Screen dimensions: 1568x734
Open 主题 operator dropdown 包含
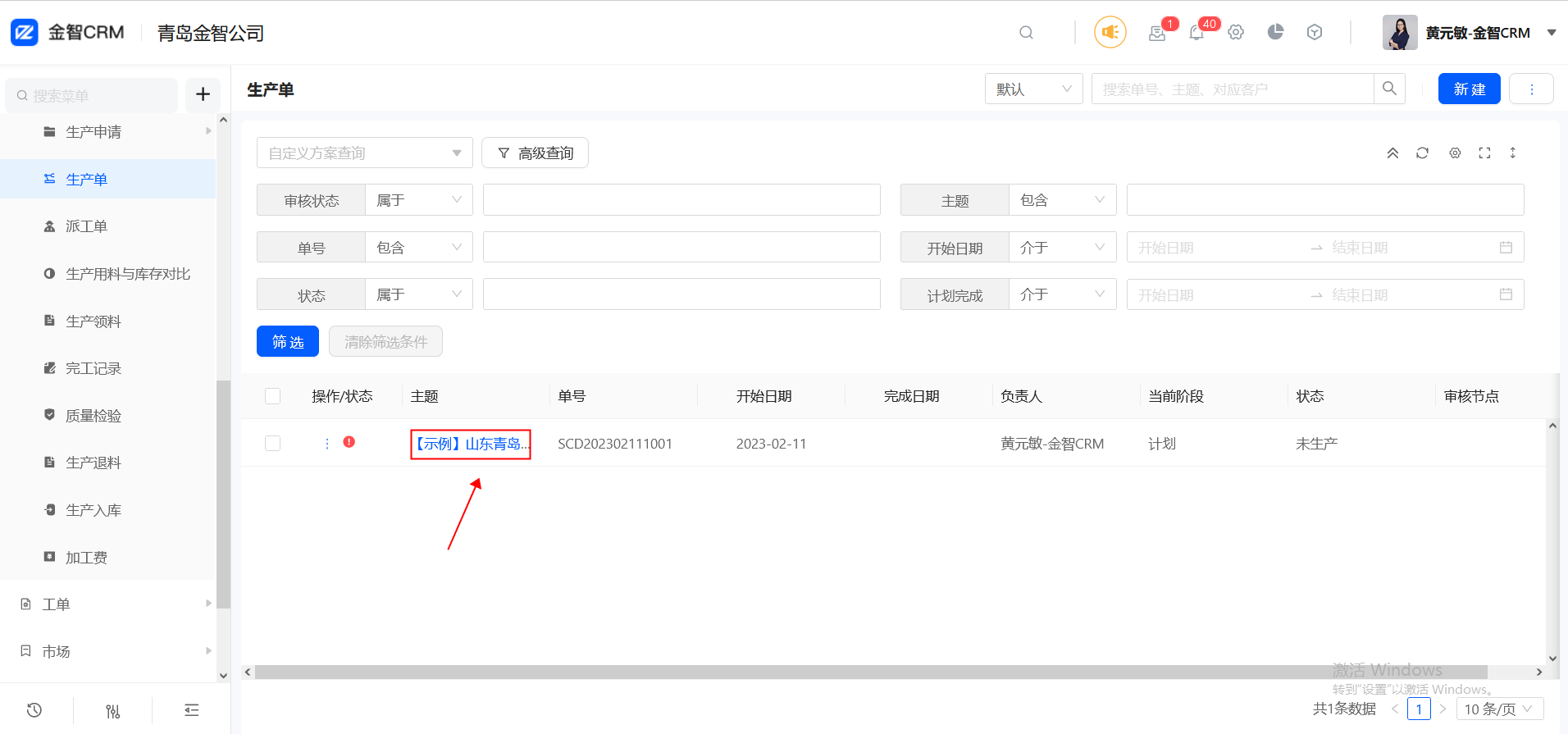pos(1063,200)
